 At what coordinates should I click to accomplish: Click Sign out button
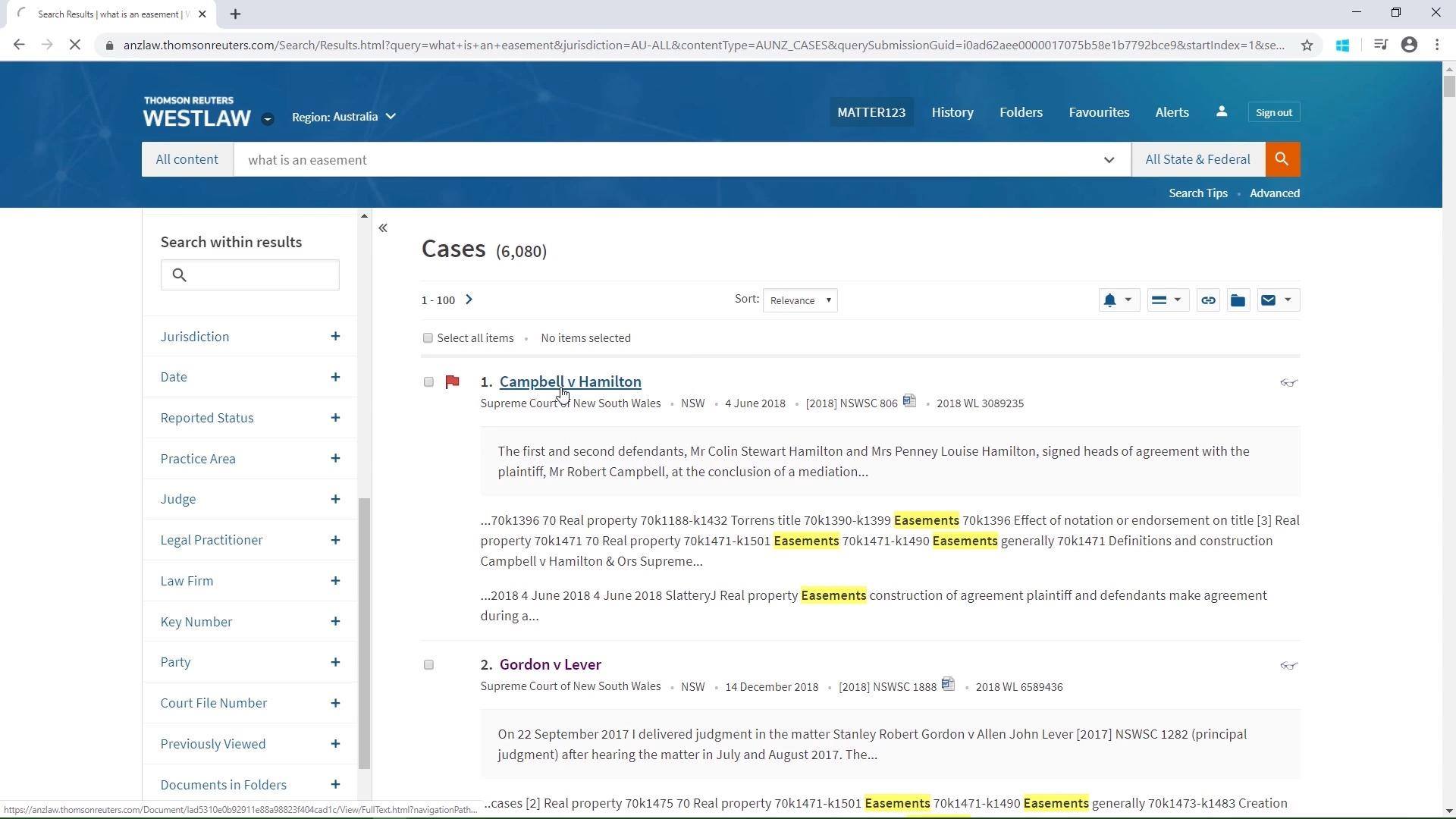[1274, 112]
